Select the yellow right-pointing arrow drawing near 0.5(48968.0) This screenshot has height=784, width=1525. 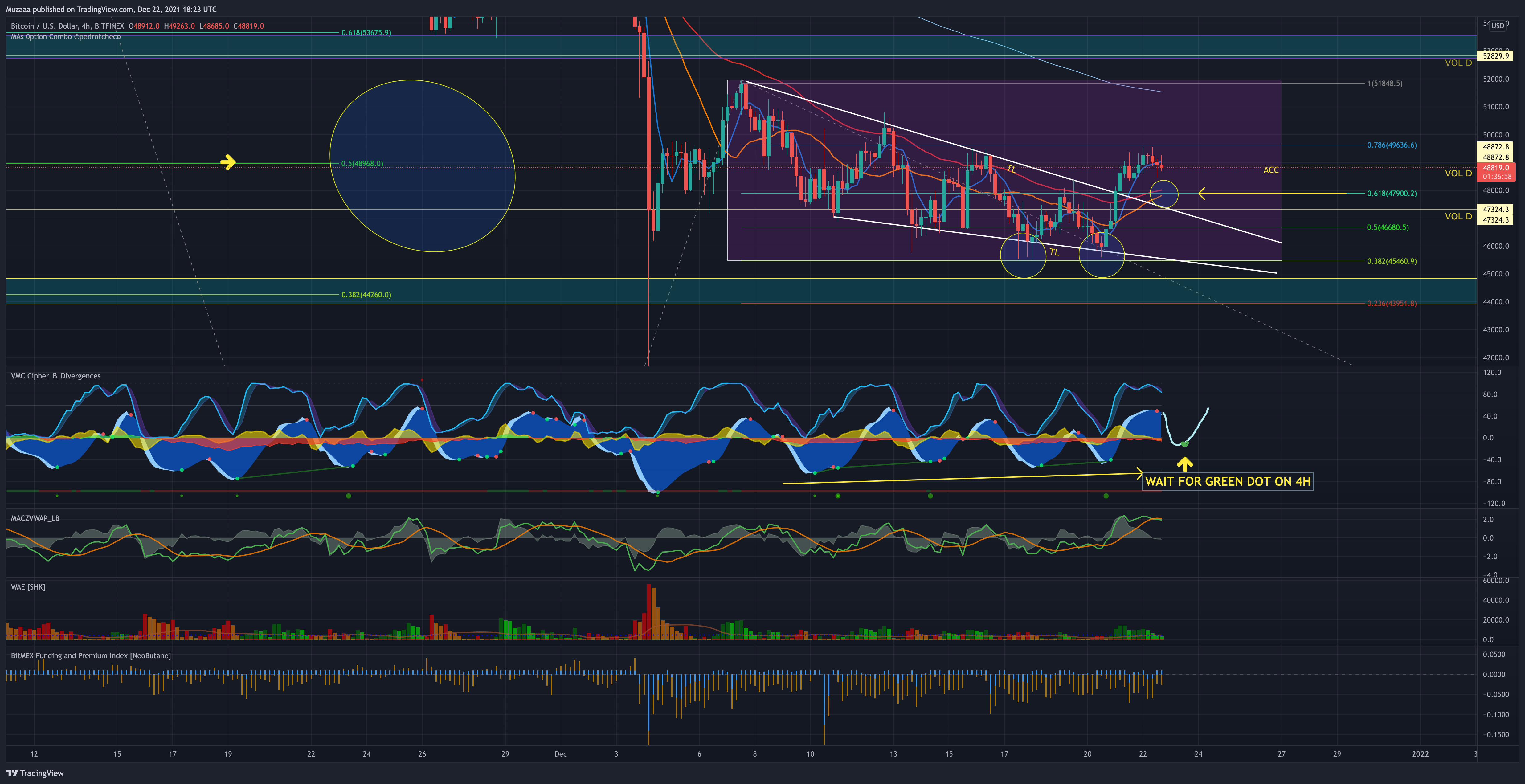pyautogui.click(x=228, y=162)
